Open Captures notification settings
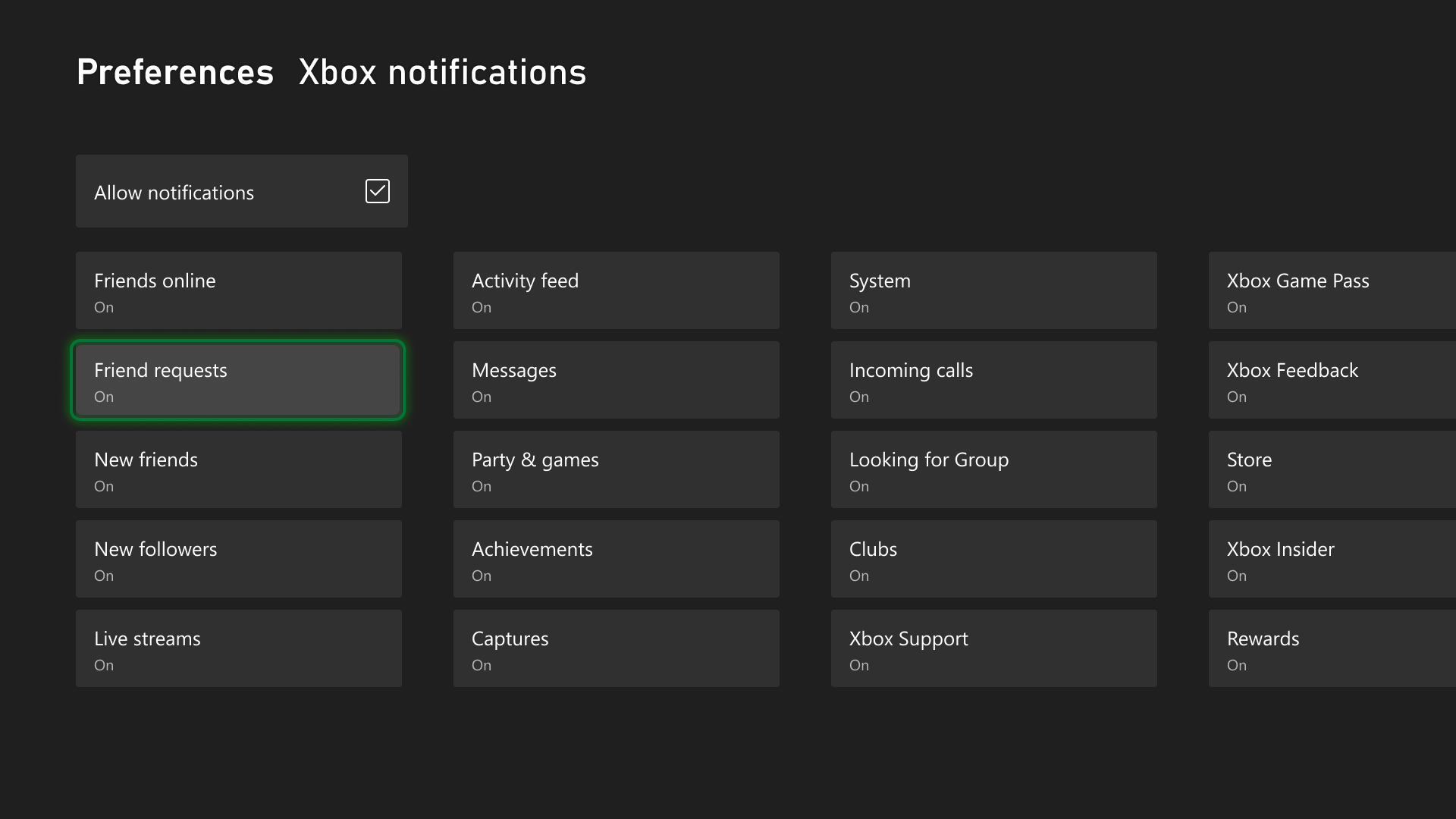 click(x=616, y=648)
